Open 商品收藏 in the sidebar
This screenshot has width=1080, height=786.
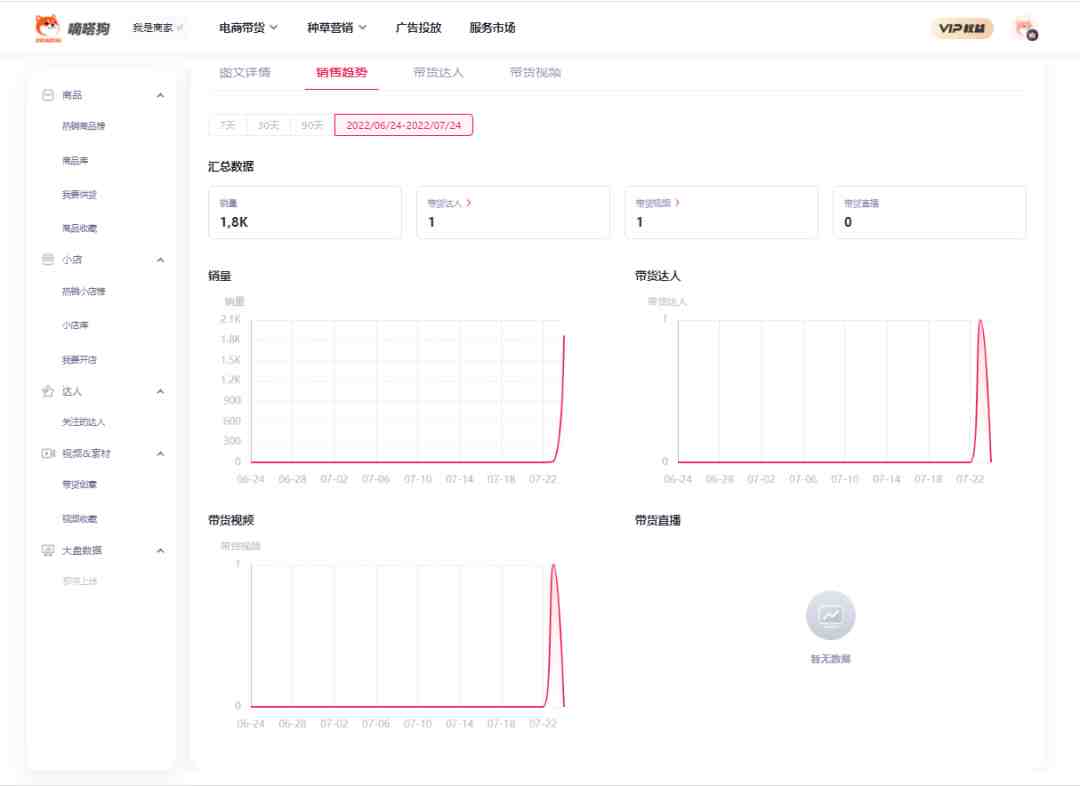(x=79, y=228)
